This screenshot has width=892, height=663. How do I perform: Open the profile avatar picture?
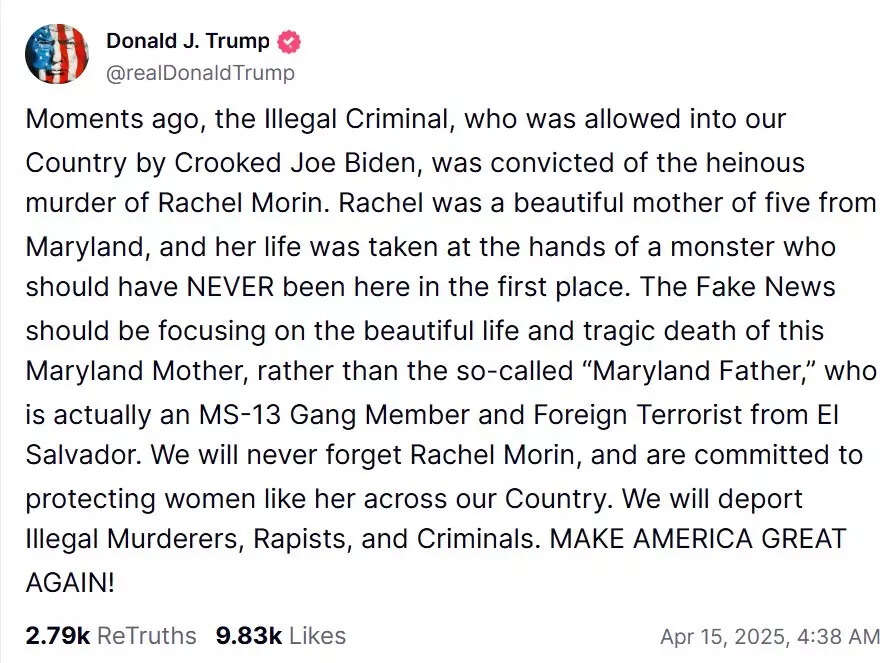pos(57,54)
